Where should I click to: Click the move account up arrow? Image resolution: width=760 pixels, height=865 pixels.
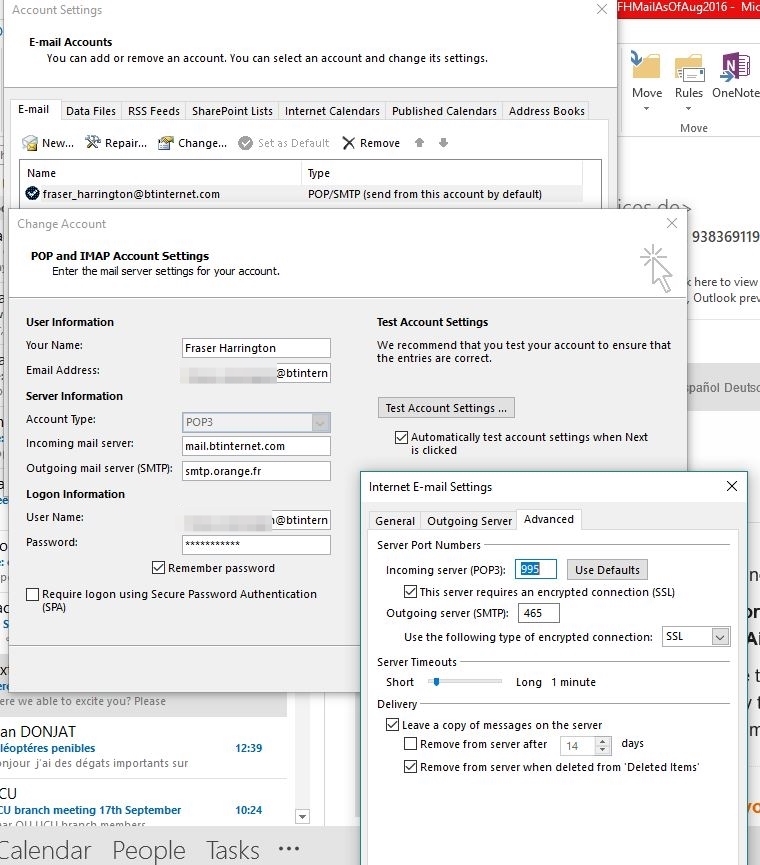[419, 143]
